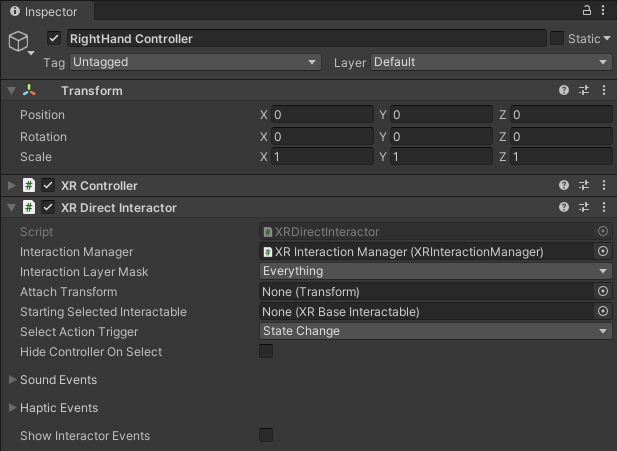Open Transform component preset settings

pyautogui.click(x=584, y=90)
